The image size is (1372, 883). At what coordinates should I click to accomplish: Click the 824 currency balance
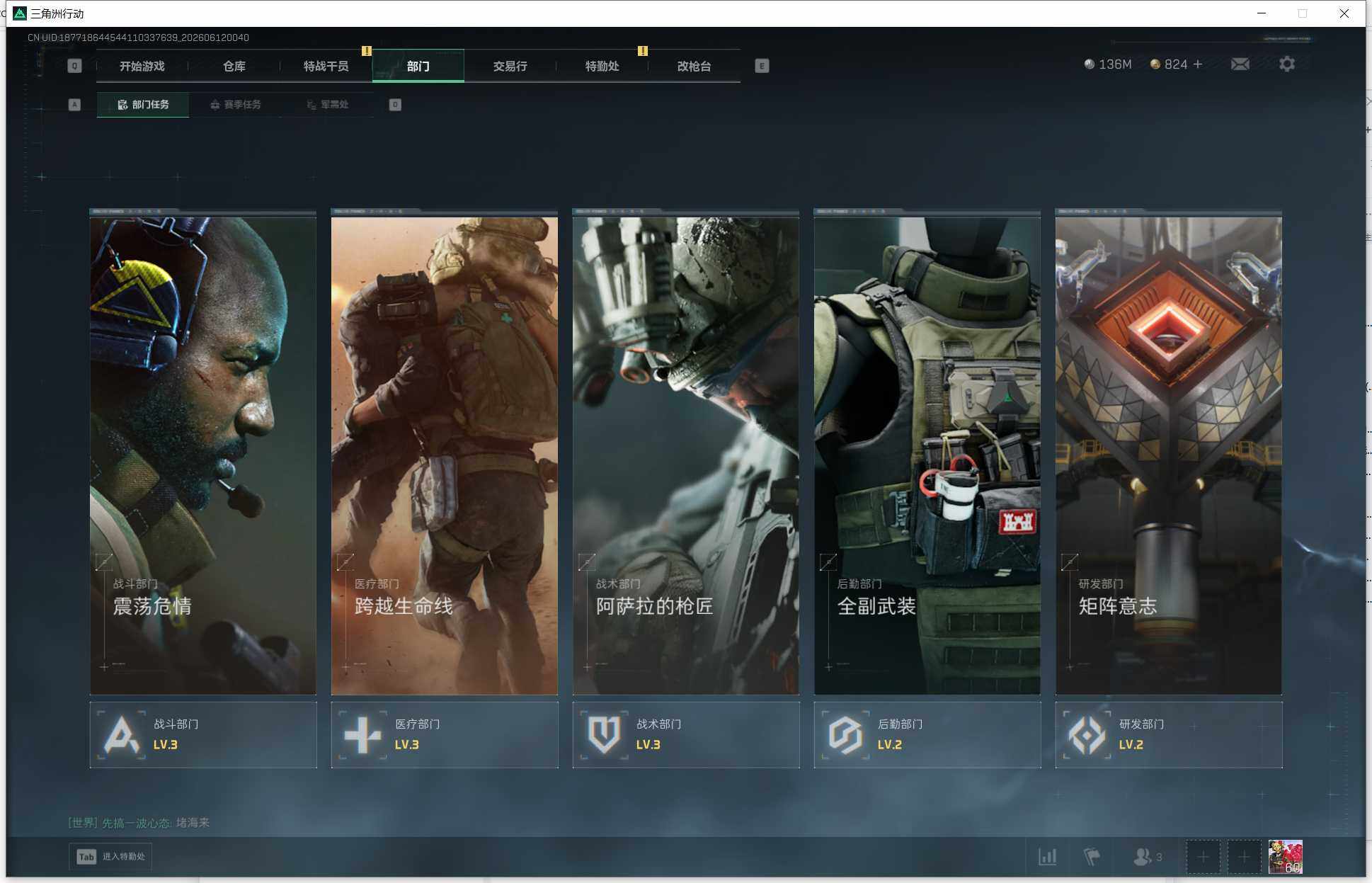coord(1169,64)
